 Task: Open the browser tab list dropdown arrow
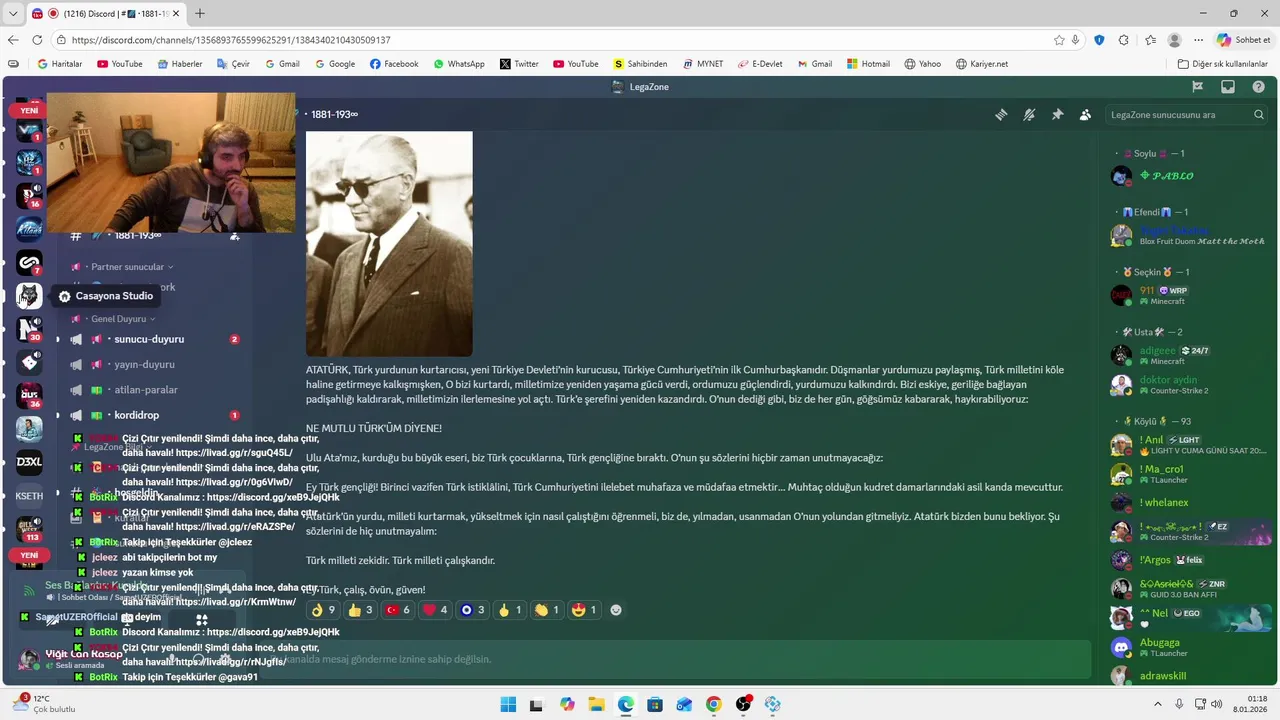[x=13, y=13]
